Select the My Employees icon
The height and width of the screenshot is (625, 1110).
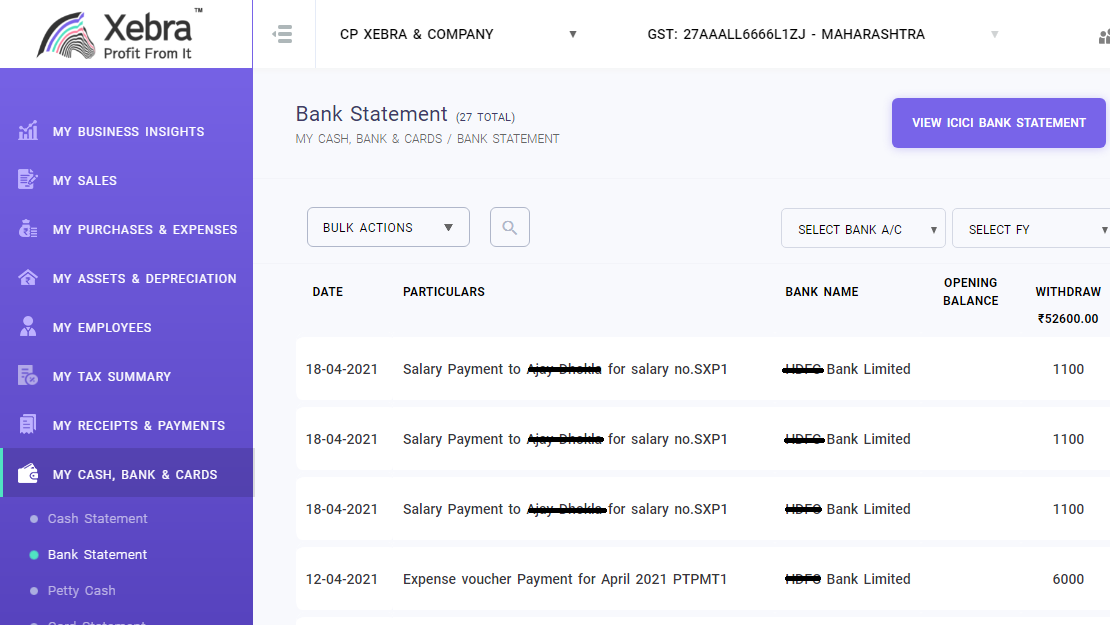click(27, 327)
